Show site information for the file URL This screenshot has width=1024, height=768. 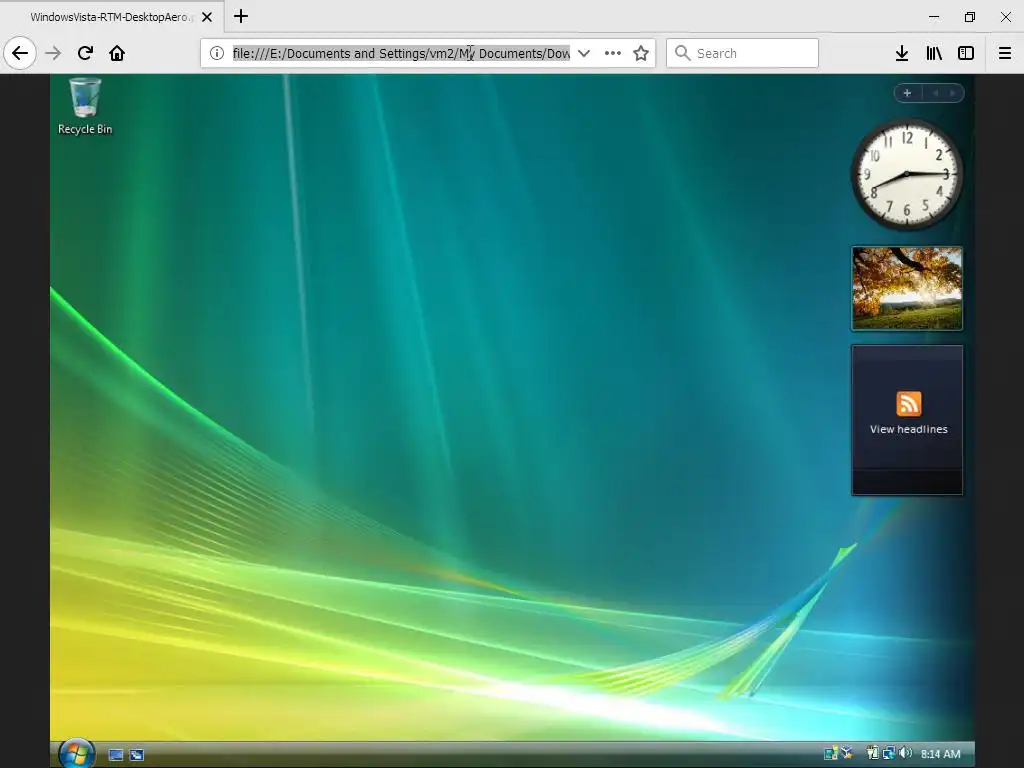click(217, 53)
